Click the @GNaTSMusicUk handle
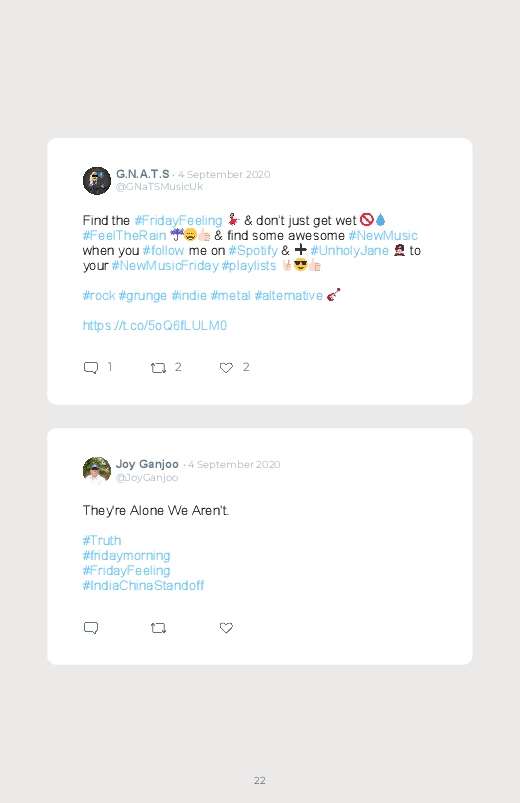The image size is (520, 803). (159, 187)
